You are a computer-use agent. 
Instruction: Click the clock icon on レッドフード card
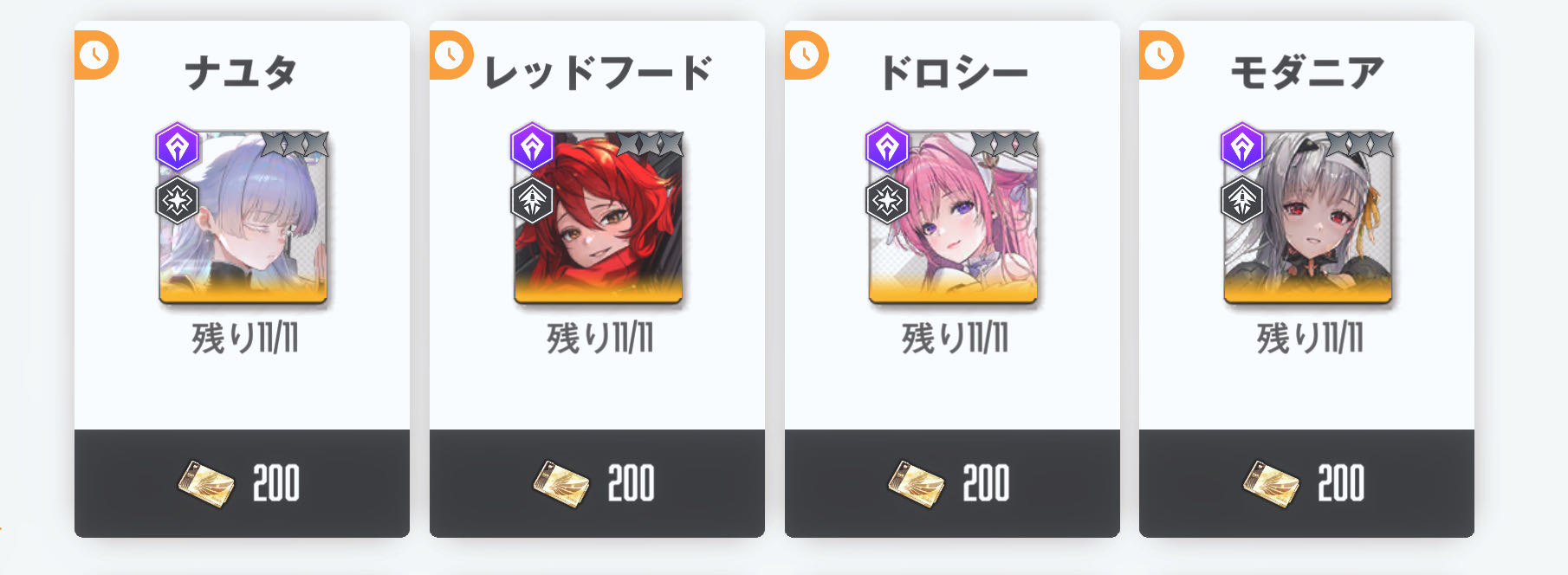tap(450, 55)
